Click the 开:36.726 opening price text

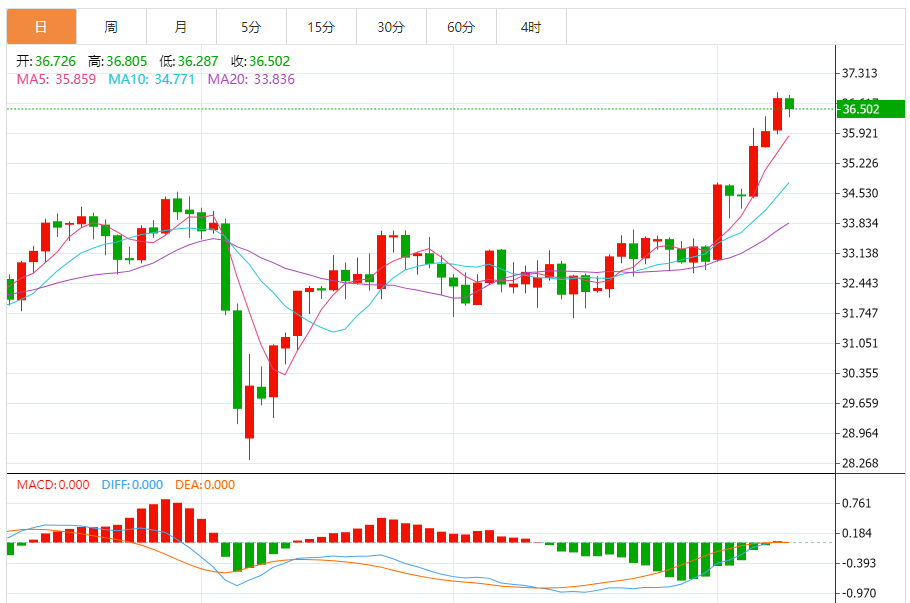point(46,61)
